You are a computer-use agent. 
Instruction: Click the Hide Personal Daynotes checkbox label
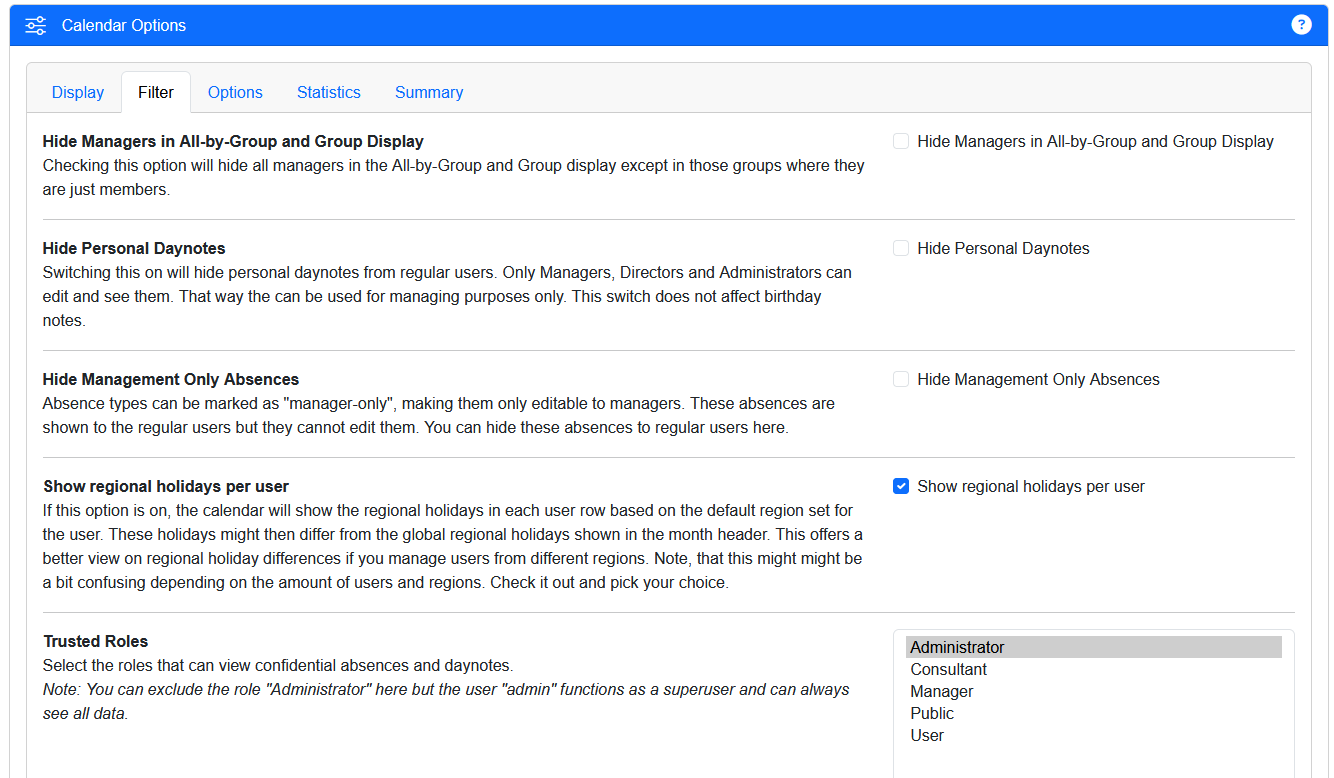click(1003, 248)
